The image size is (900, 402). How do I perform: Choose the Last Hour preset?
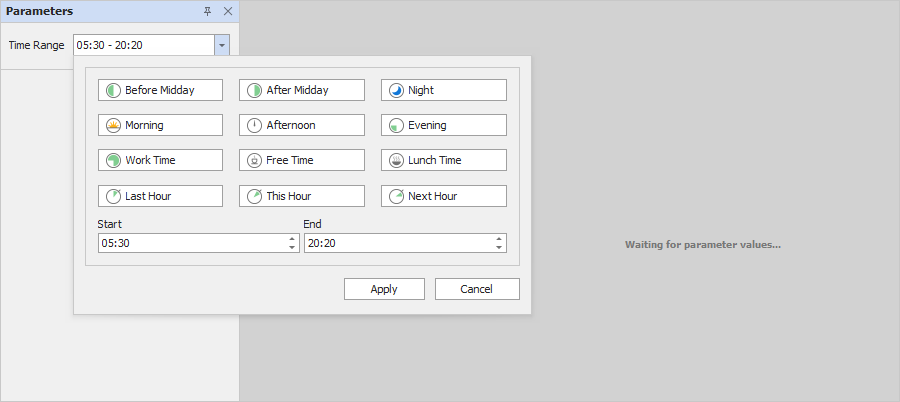(x=160, y=196)
